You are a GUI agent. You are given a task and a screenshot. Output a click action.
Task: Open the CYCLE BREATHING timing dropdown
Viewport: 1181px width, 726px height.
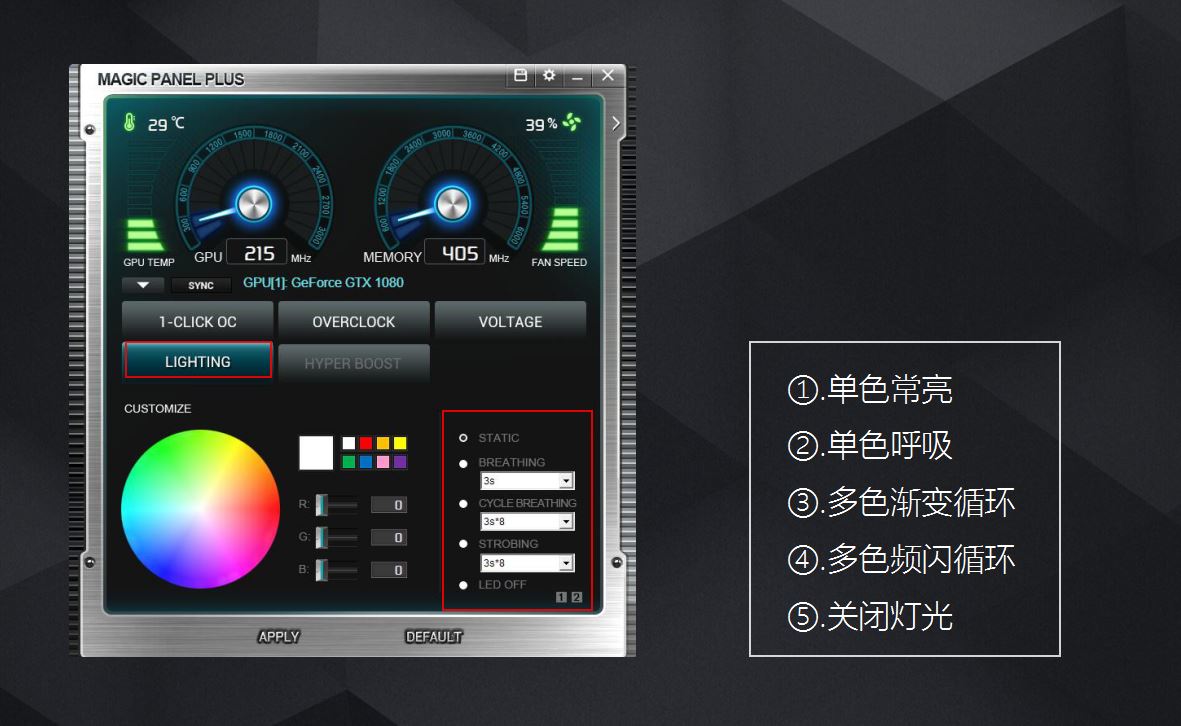527,521
